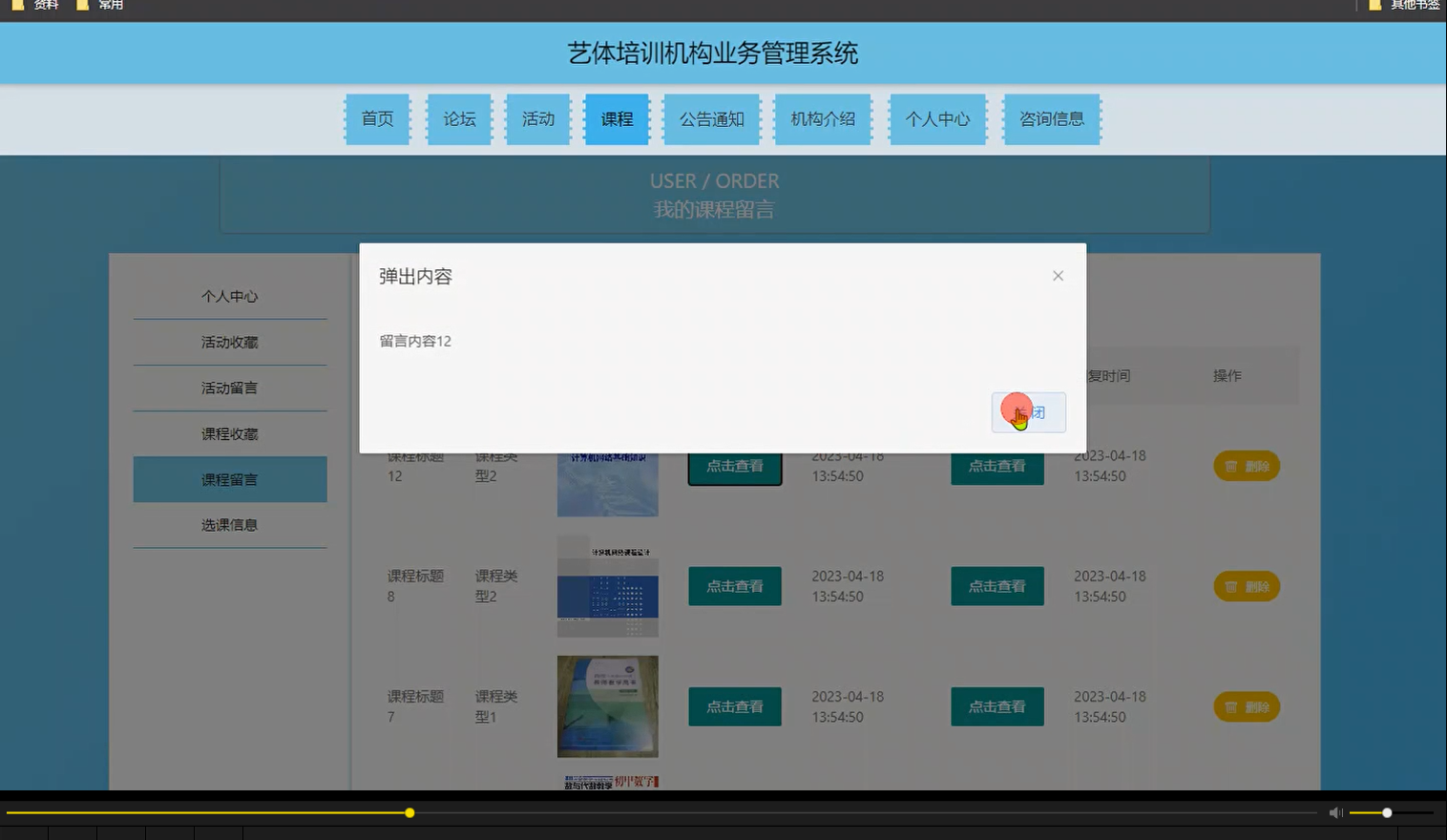Screen dimensions: 1447x840
Task: Switch to the 首页 navigation tab
Action: 376,118
